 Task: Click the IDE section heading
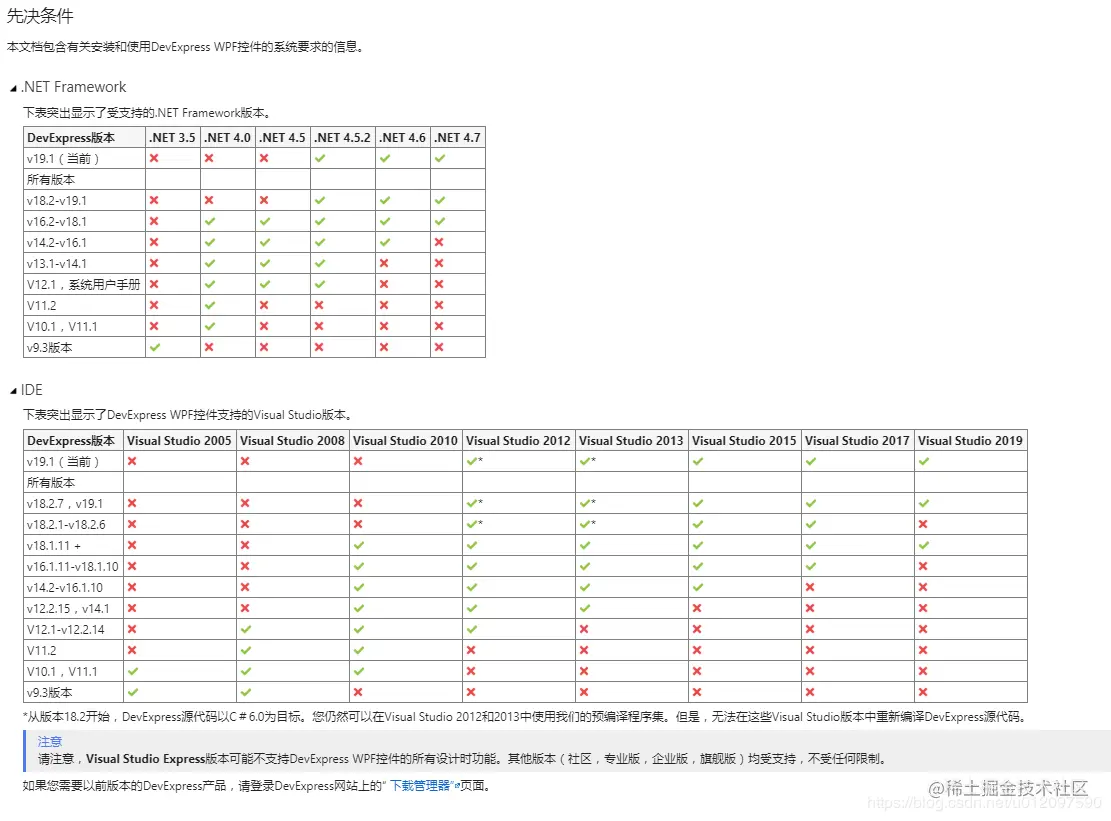(x=32, y=390)
